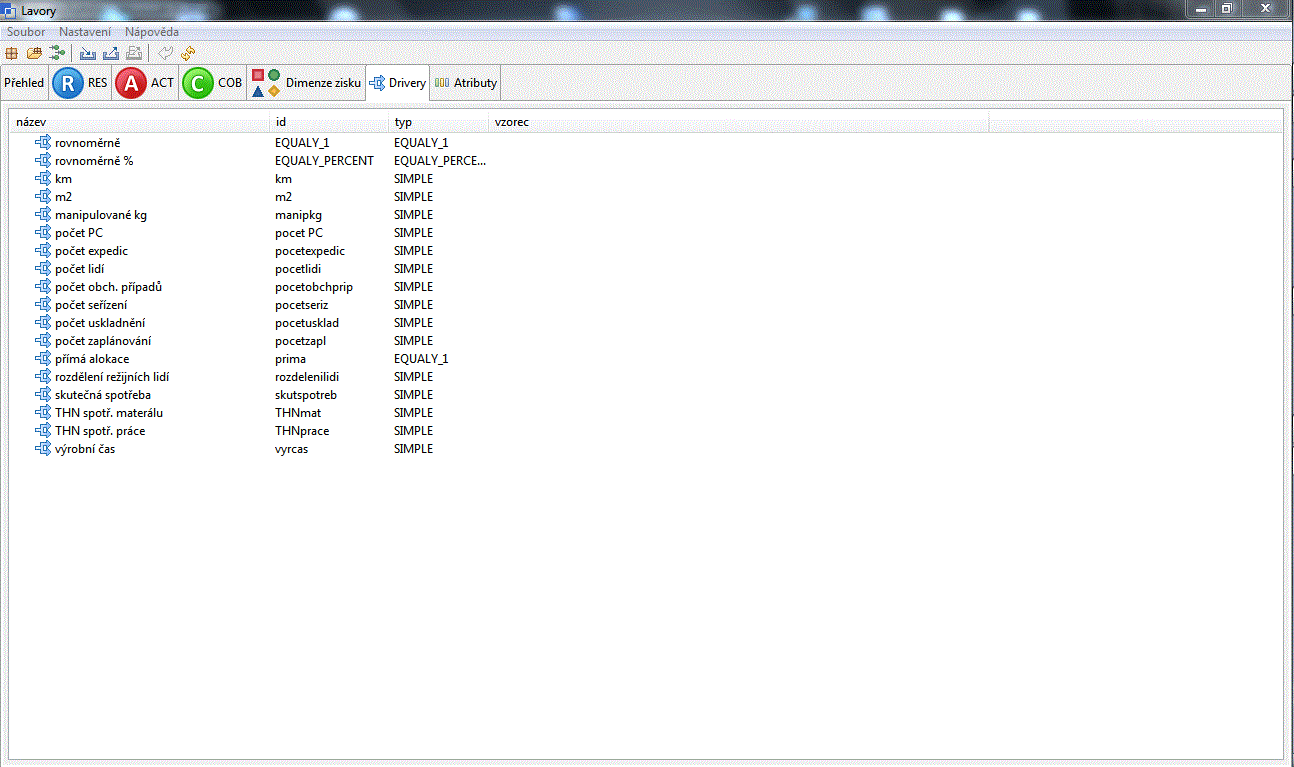Open the Nastavení menu
Viewport: 1294px width, 767px height.
click(85, 32)
